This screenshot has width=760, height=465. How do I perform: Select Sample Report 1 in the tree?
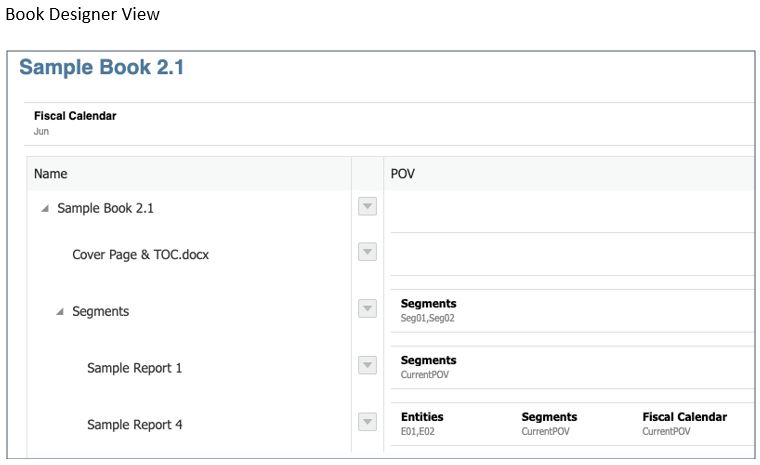pos(134,368)
